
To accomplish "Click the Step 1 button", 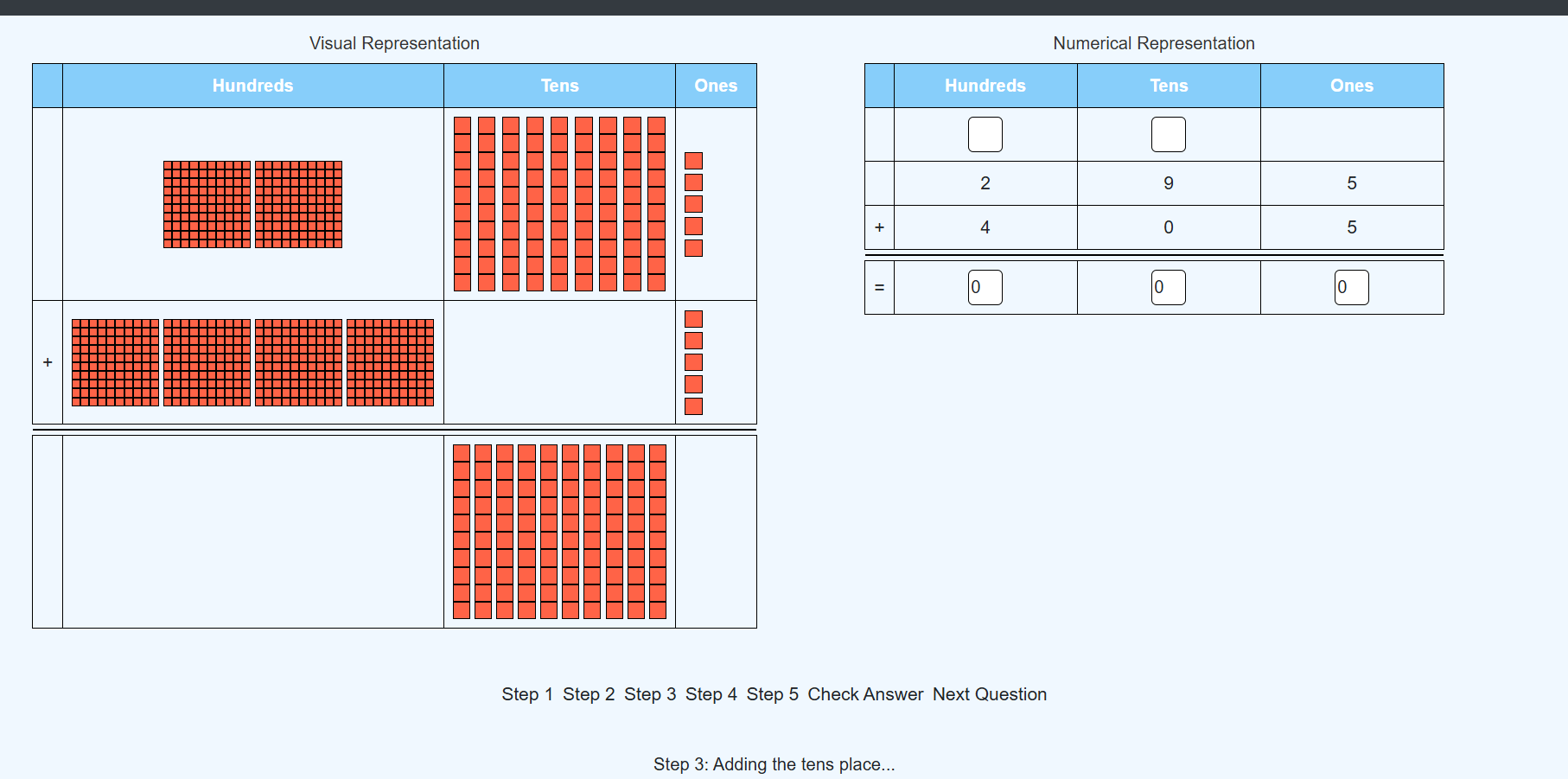I will click(x=527, y=694).
